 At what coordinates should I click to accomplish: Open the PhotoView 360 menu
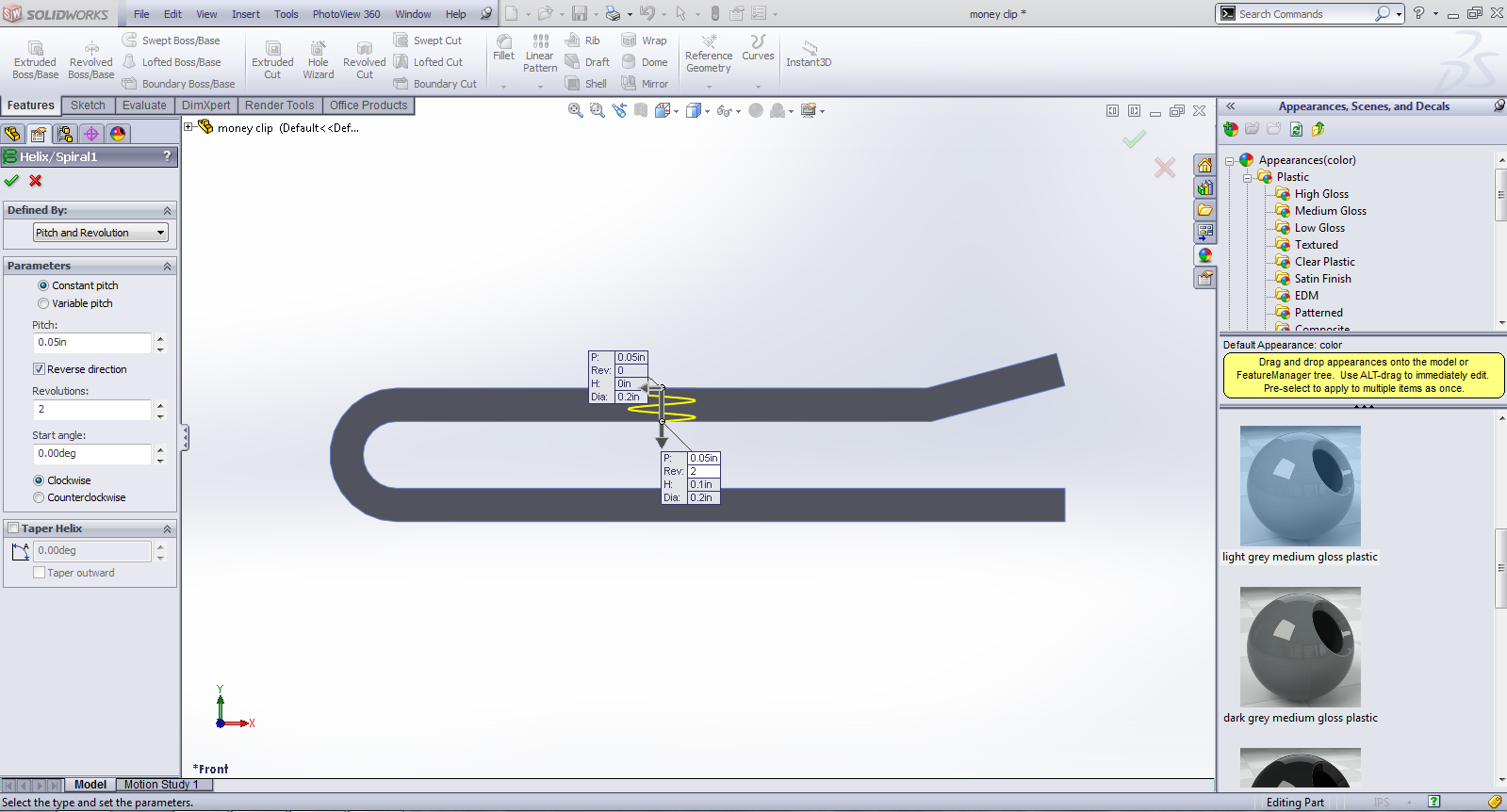coord(346,14)
